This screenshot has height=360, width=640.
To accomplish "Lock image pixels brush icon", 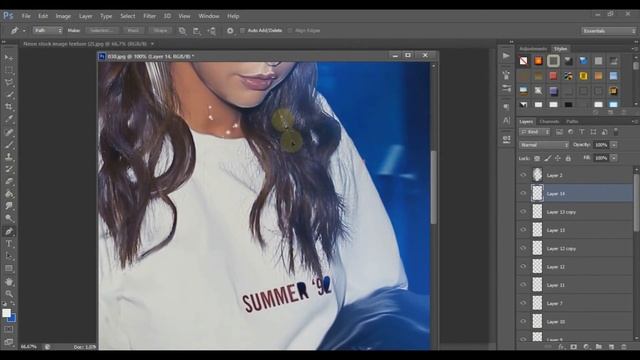I will tap(547, 158).
